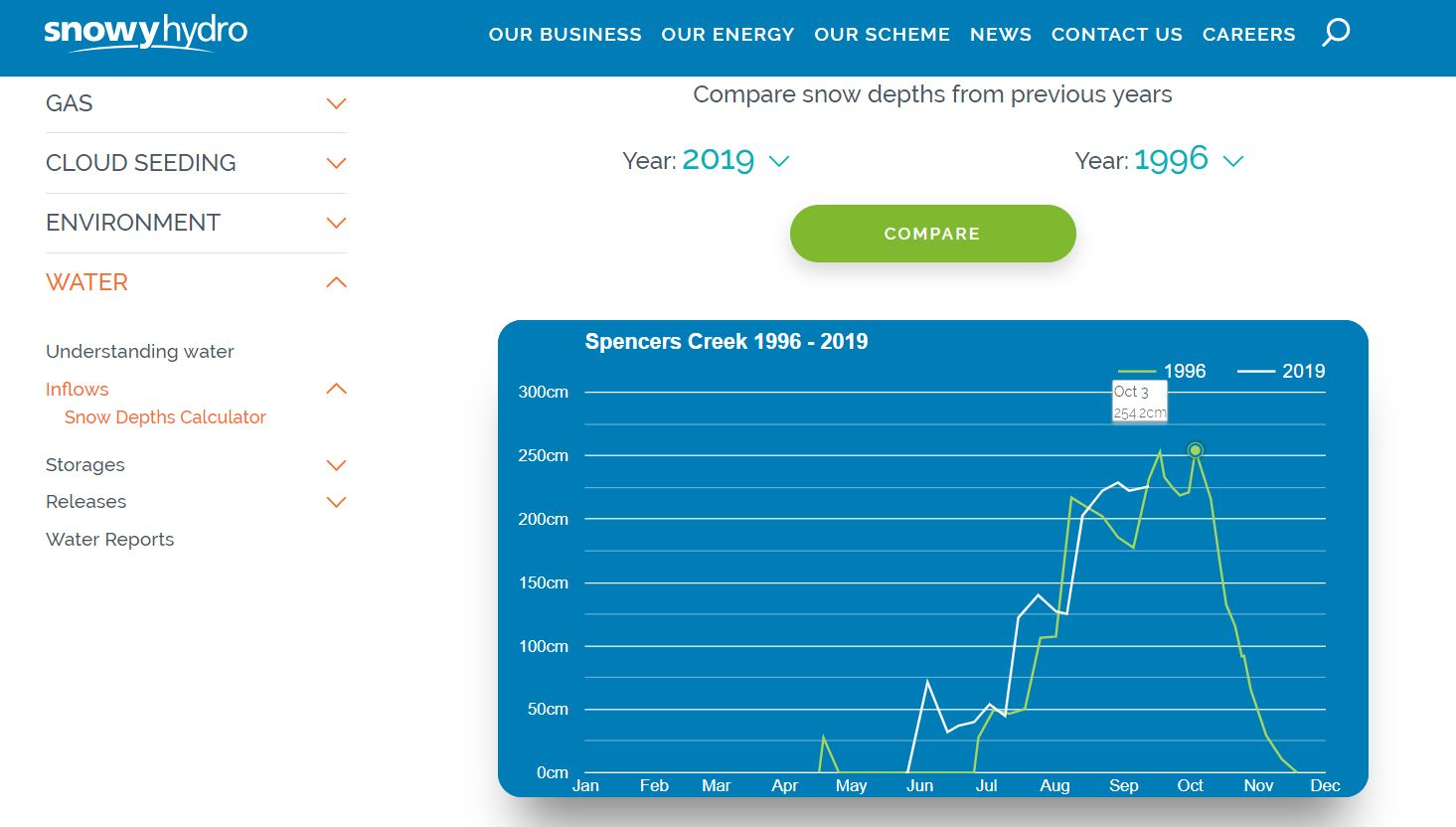The image size is (1456, 827).
Task: Open the Our Business menu
Action: [565, 35]
